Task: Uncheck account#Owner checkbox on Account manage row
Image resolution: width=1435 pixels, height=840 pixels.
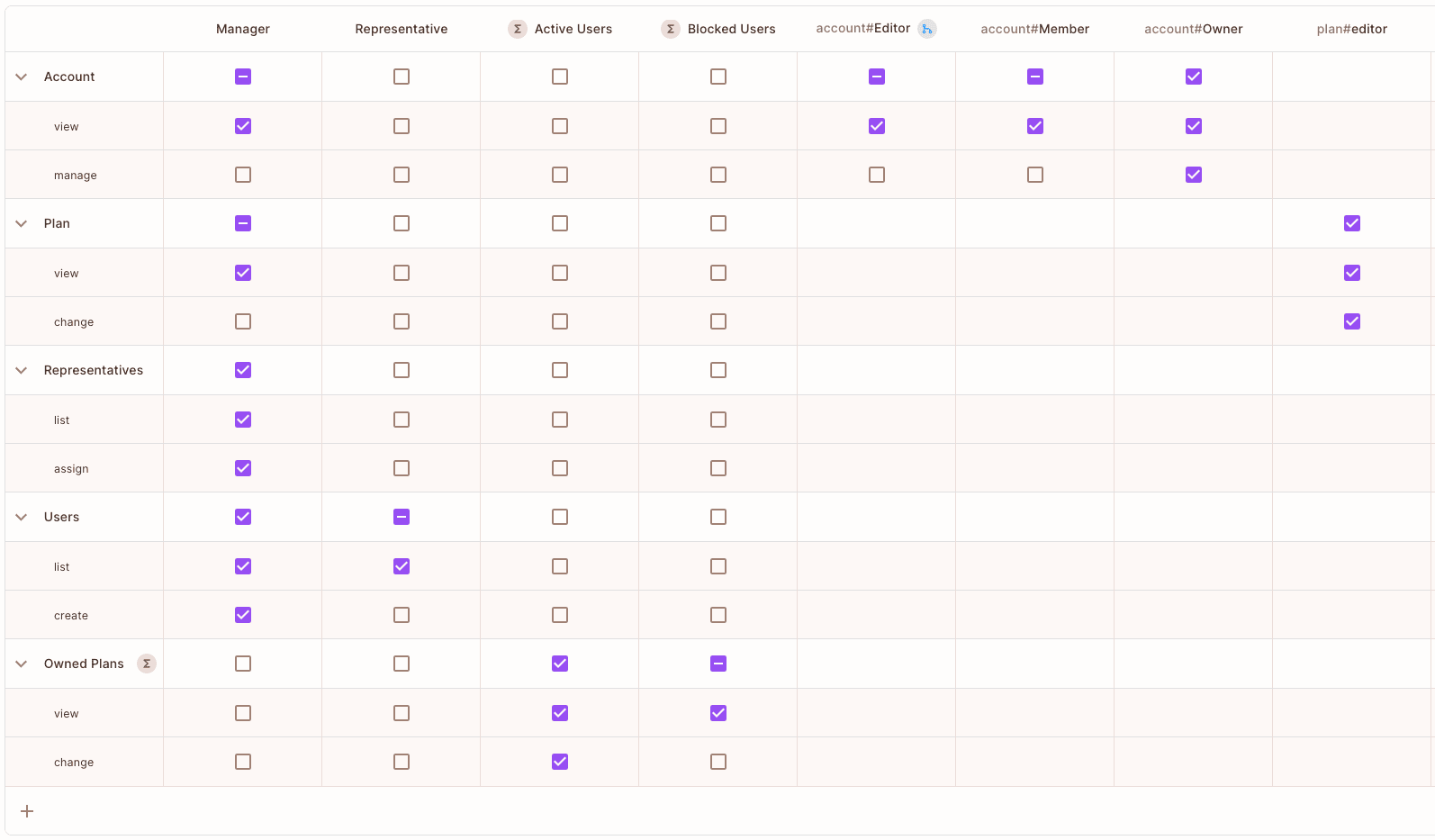Action: [x=1193, y=175]
